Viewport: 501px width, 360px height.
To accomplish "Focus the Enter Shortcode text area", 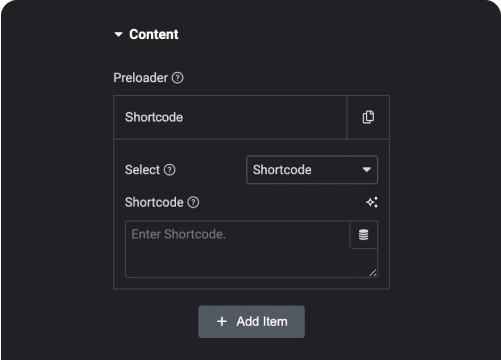I will (x=237, y=249).
